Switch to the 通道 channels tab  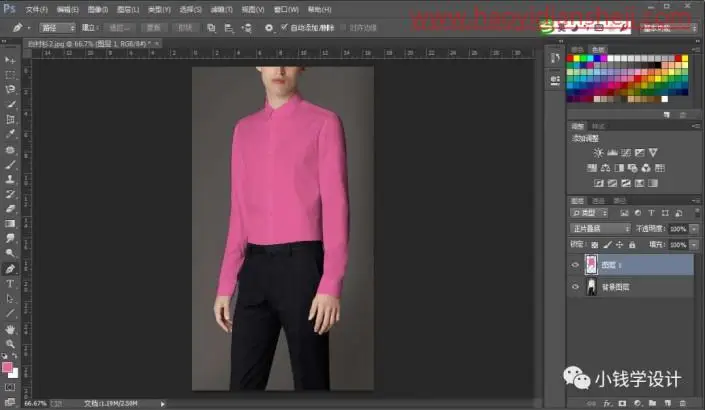pyautogui.click(x=598, y=201)
